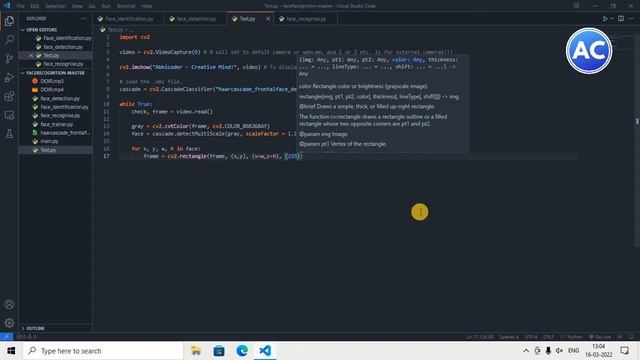Select Test.py in the folder tree
The image size is (640, 360).
(56, 150)
